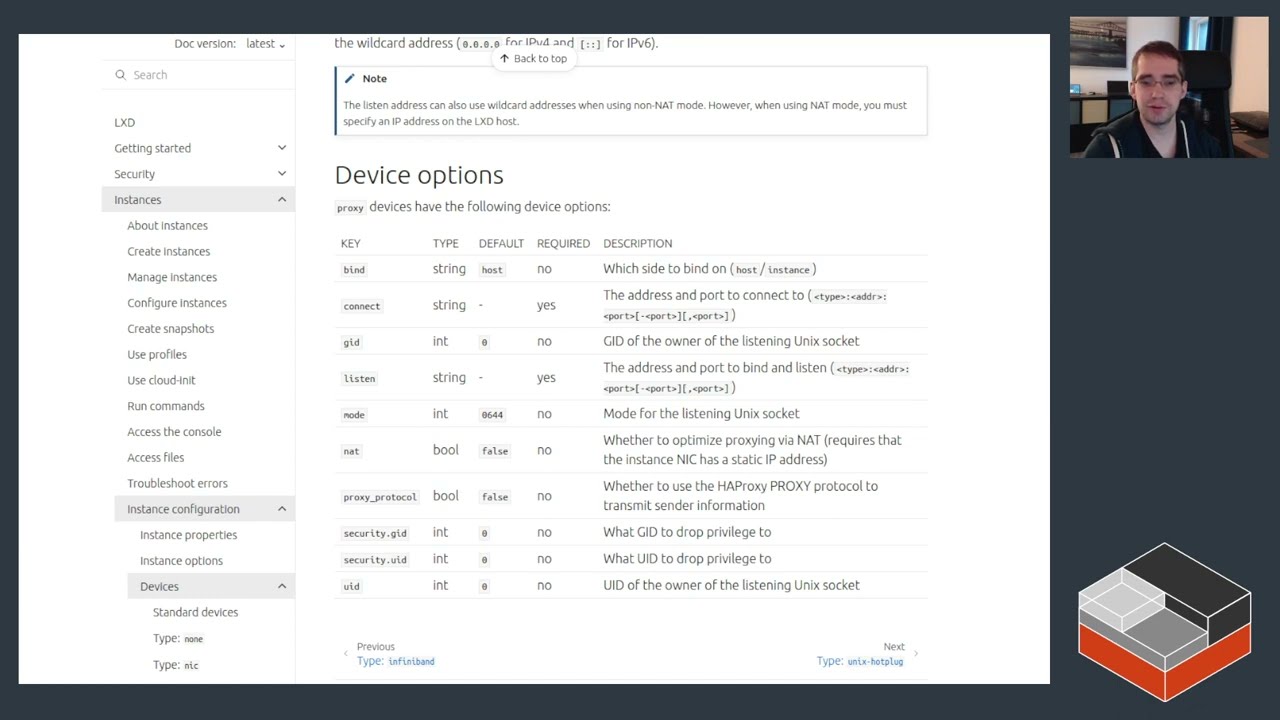This screenshot has width=1280, height=720.
Task: Open previous page Type: infiniband
Action: 396,661
